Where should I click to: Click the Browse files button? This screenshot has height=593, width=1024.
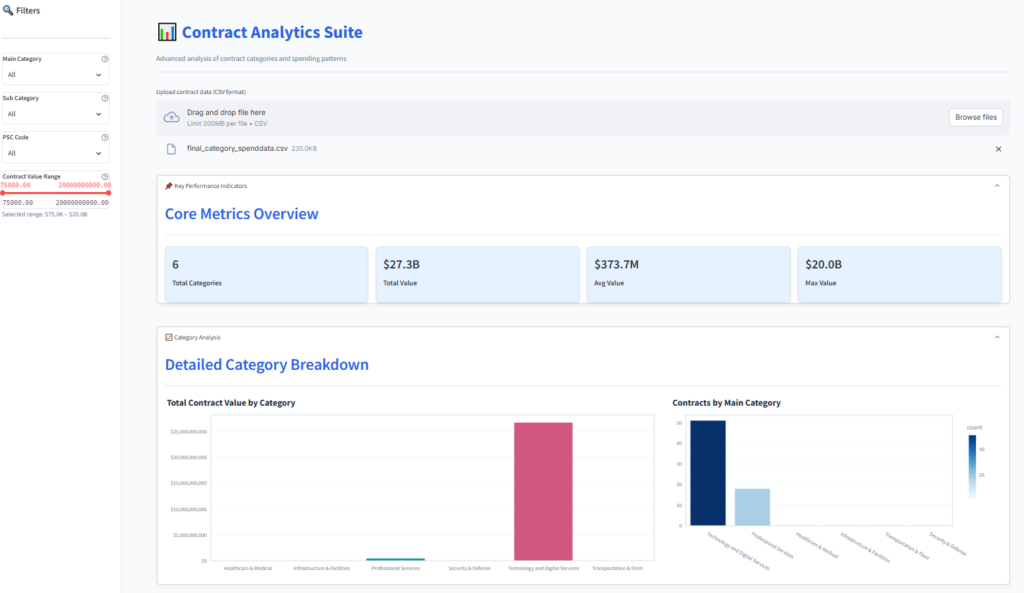pyautogui.click(x=975, y=117)
